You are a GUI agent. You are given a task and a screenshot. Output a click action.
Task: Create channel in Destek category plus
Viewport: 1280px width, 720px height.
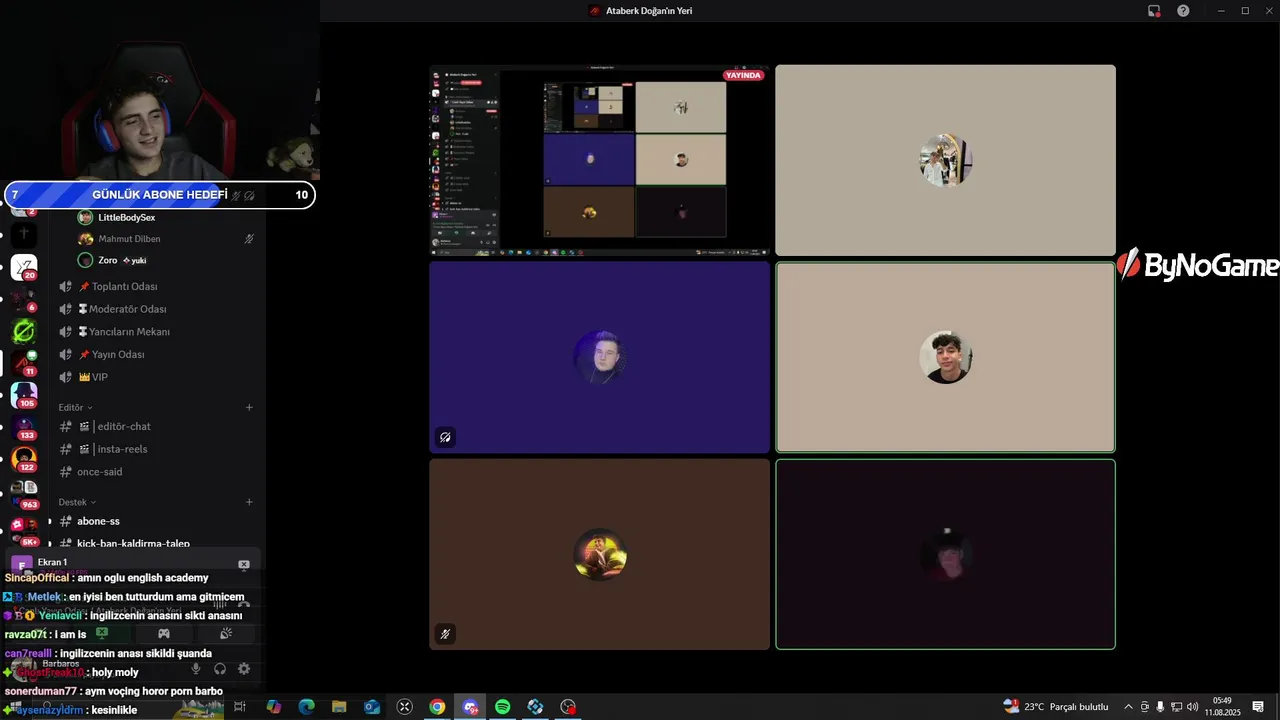click(x=249, y=502)
